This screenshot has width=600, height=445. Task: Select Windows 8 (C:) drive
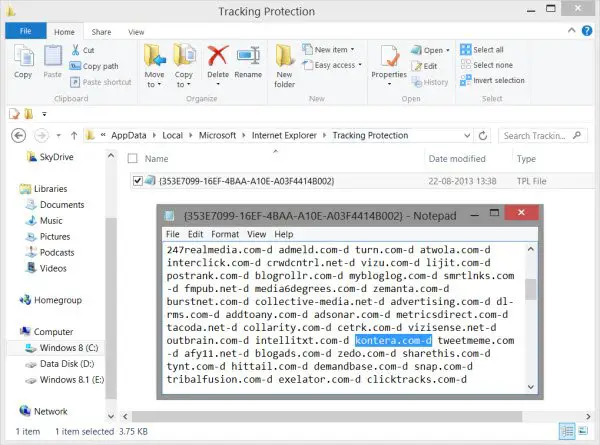[62, 348]
